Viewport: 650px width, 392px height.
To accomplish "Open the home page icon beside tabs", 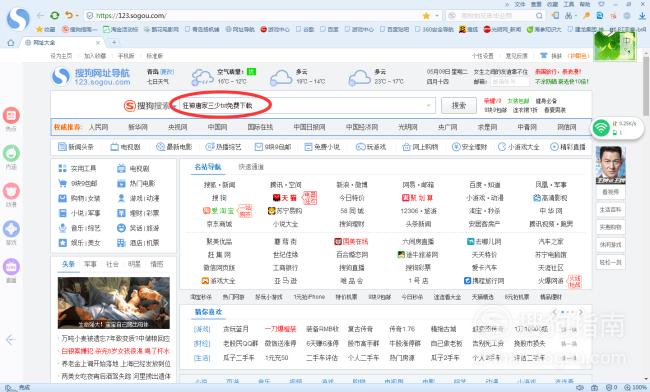I will pyautogui.click(x=11, y=43).
